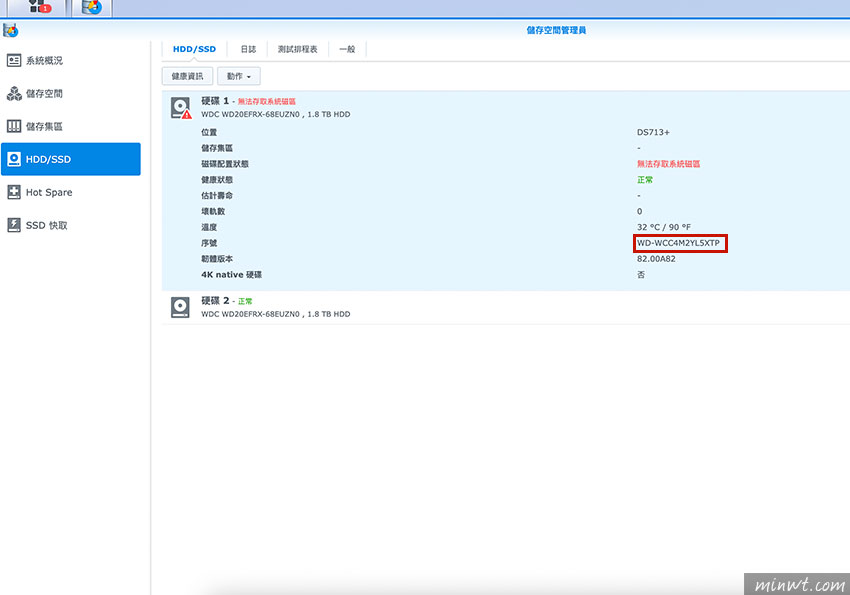This screenshot has height=595, width=850.
Task: Open the 動作 dropdown menu
Action: [x=240, y=75]
